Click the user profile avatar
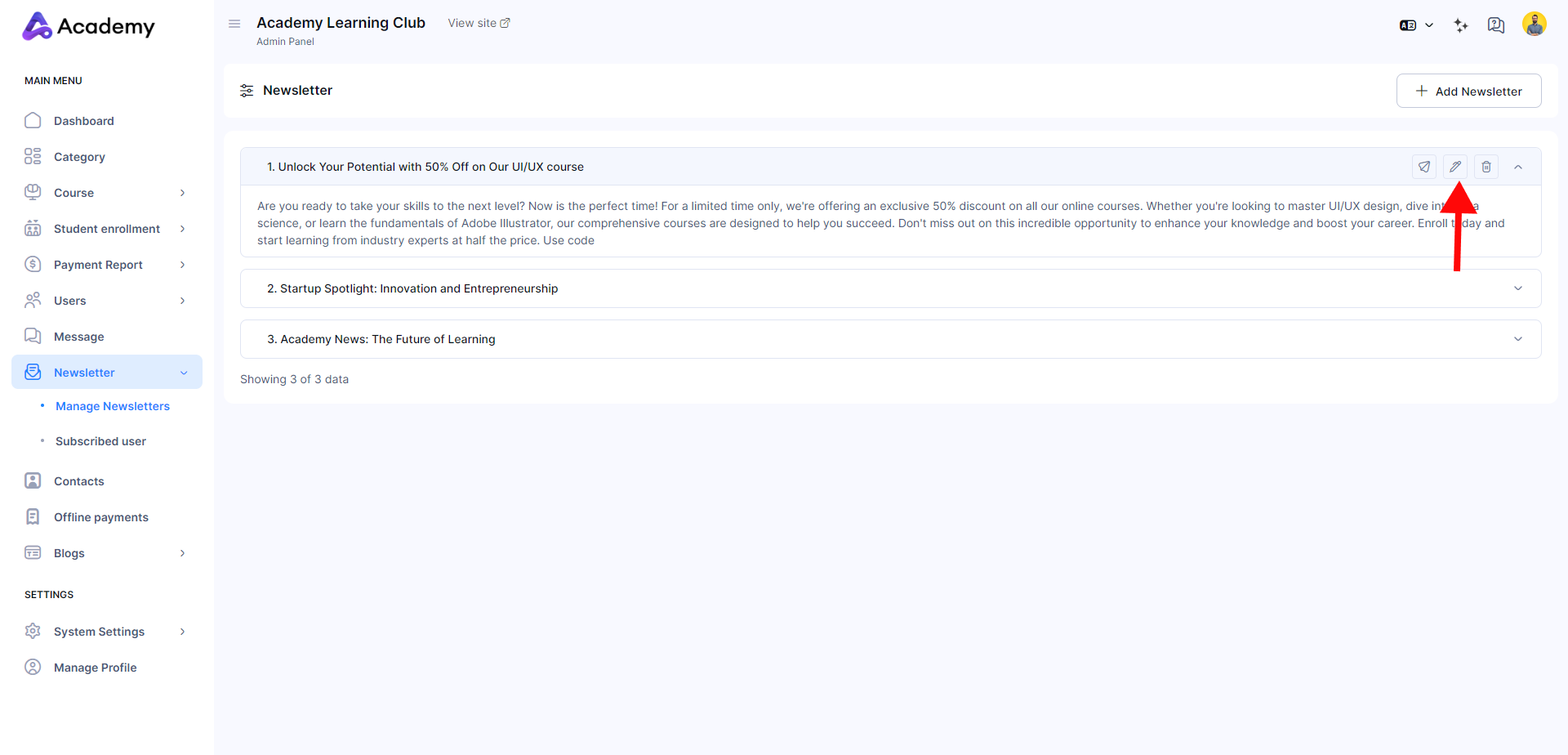The height and width of the screenshot is (755, 1568). (1534, 25)
